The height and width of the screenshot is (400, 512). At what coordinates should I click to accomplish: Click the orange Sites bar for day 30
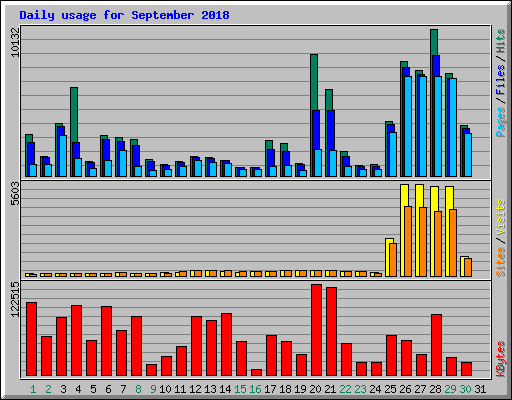point(468,267)
